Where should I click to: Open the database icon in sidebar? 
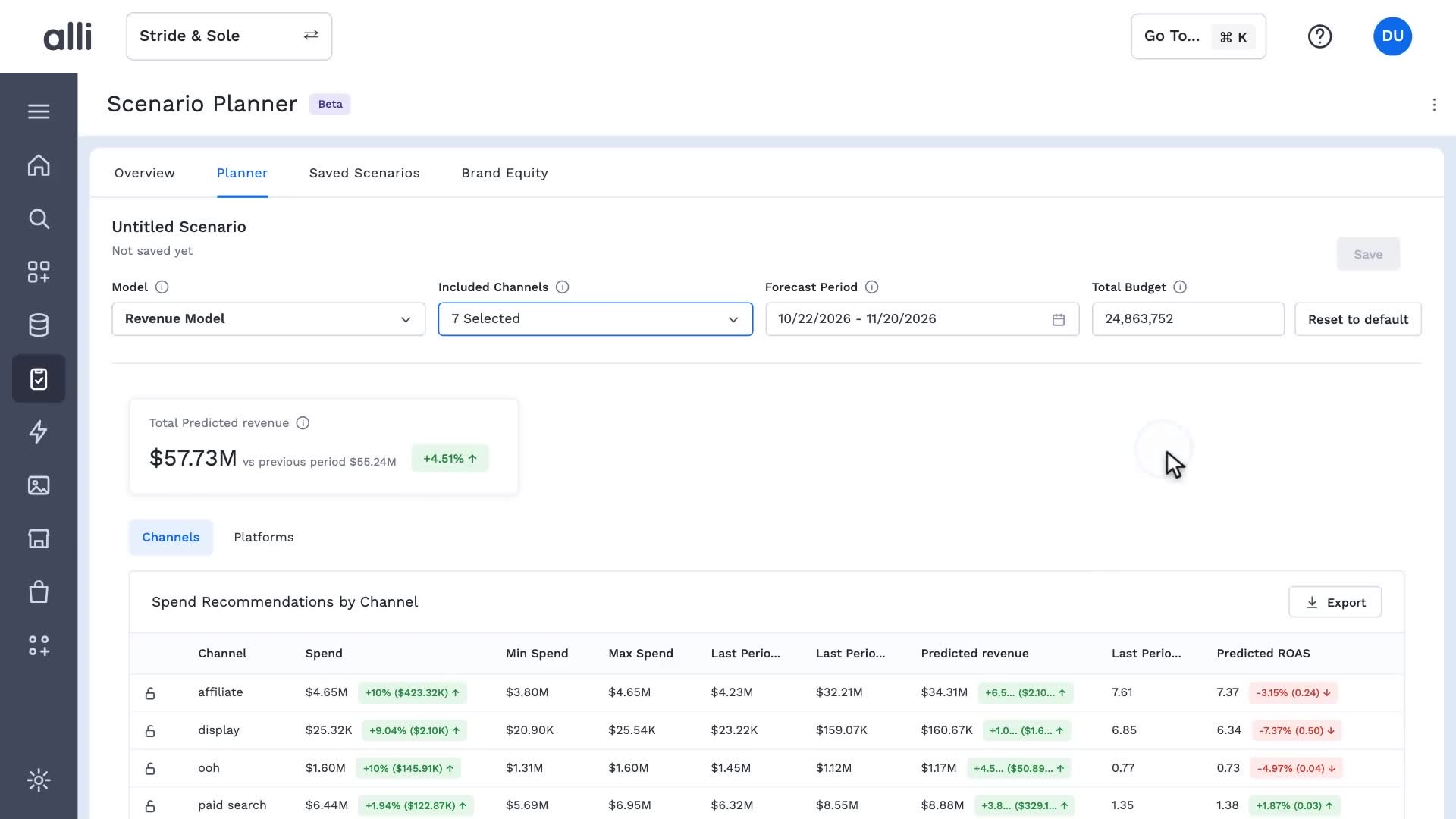(39, 325)
